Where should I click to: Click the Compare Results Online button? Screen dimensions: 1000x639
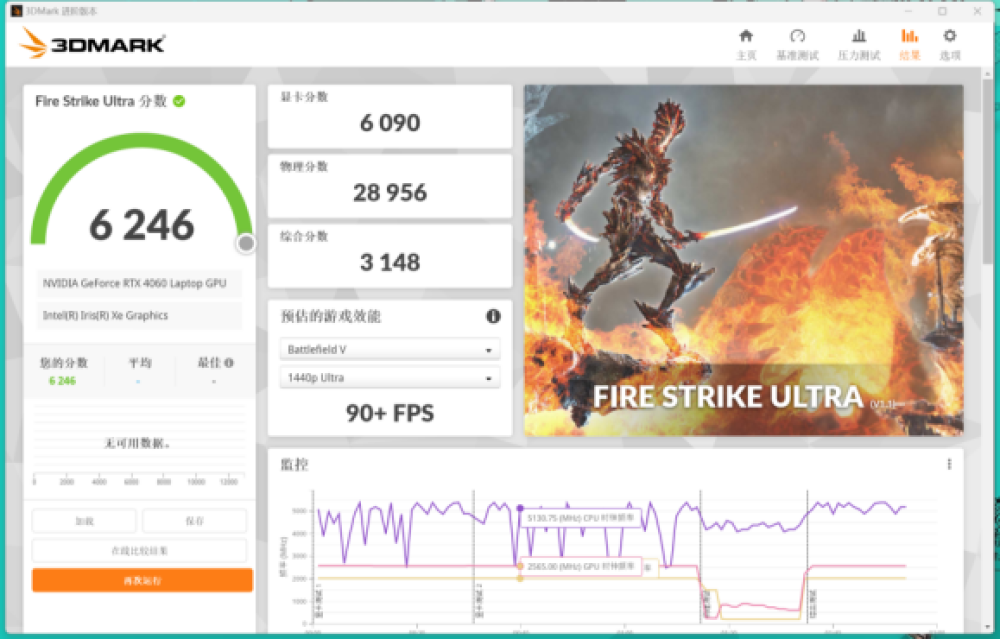[139, 551]
